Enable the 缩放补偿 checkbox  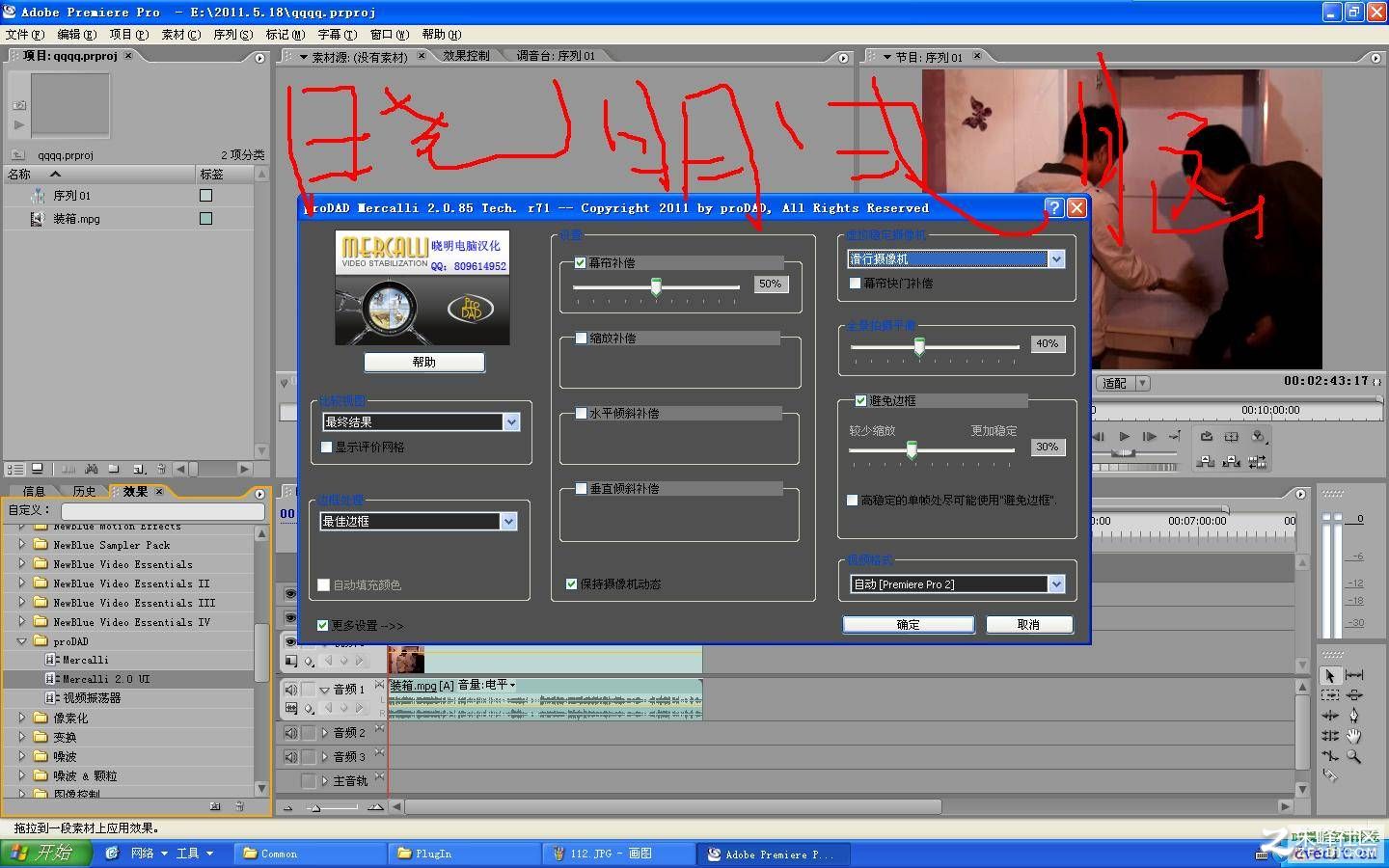pos(581,338)
